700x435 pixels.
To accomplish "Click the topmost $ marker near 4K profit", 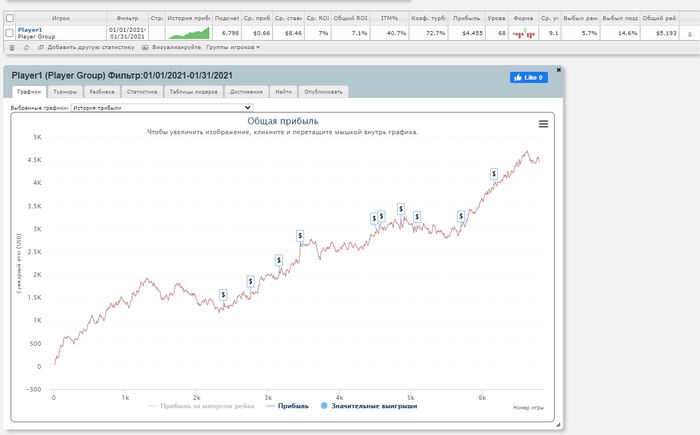I will 494,174.
